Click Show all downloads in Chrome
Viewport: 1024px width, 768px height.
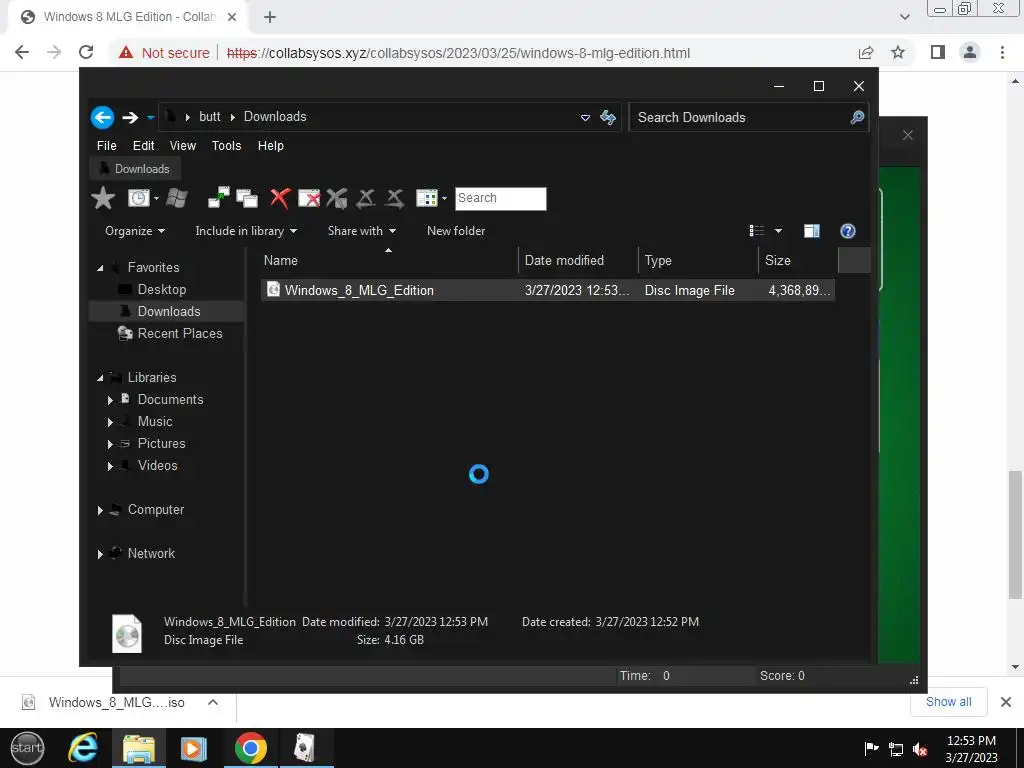(x=948, y=702)
